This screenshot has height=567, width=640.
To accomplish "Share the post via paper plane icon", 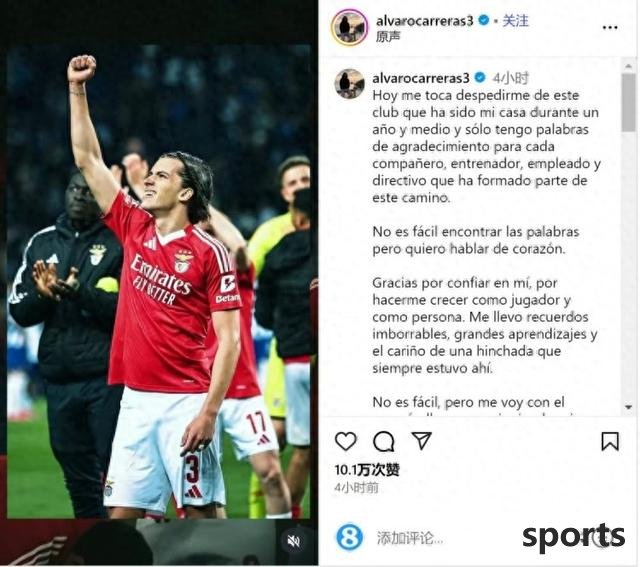I will click(422, 441).
